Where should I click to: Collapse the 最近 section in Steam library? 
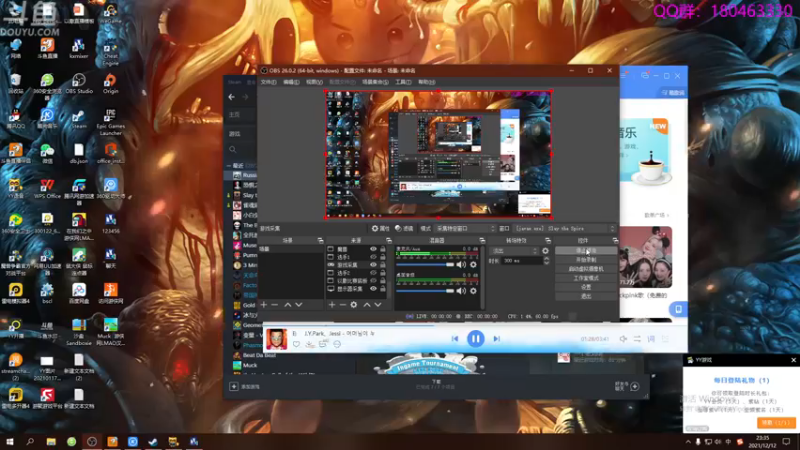click(x=229, y=165)
